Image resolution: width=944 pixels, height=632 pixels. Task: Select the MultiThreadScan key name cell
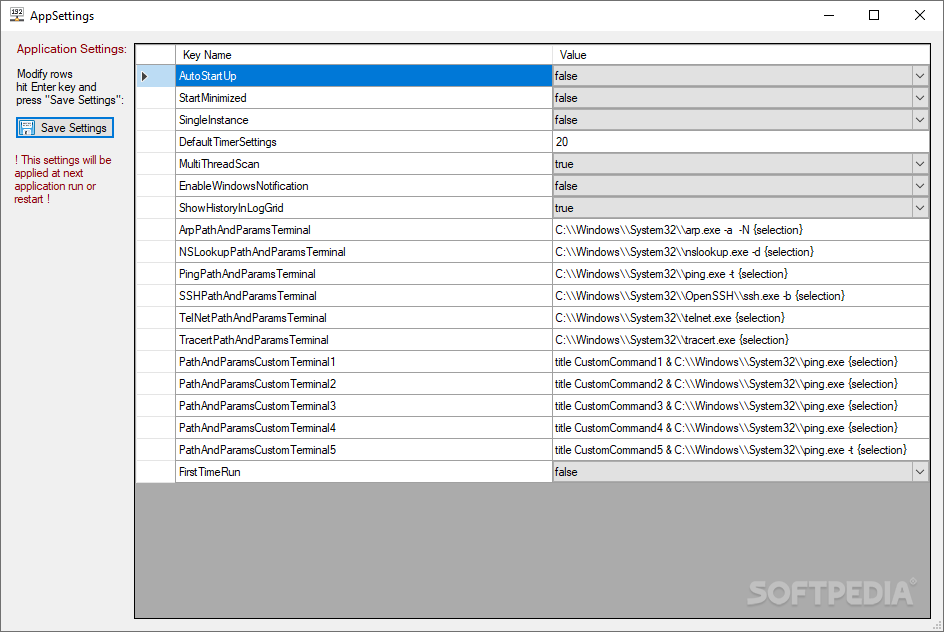(x=364, y=164)
